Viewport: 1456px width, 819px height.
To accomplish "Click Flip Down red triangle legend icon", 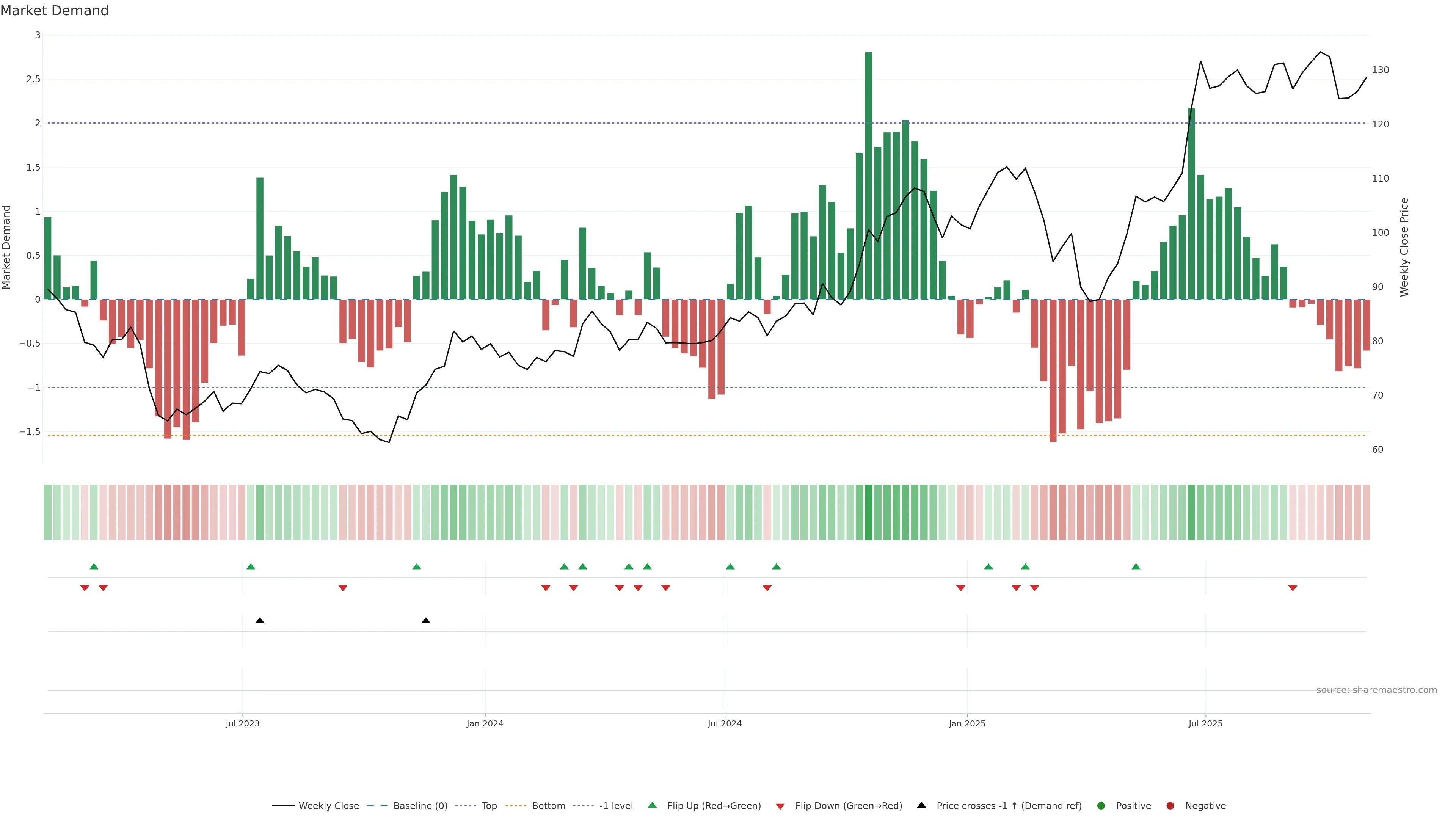I will [780, 806].
